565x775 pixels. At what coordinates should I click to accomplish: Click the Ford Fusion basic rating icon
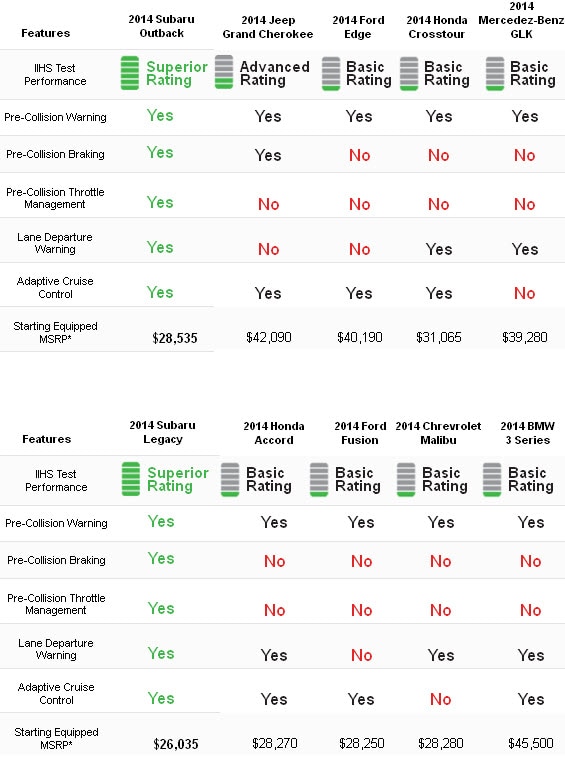[319, 479]
